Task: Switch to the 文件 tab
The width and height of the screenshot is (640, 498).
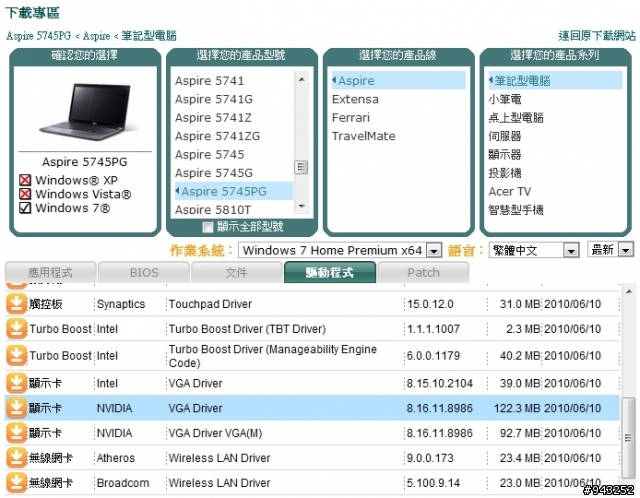Action: [237, 273]
